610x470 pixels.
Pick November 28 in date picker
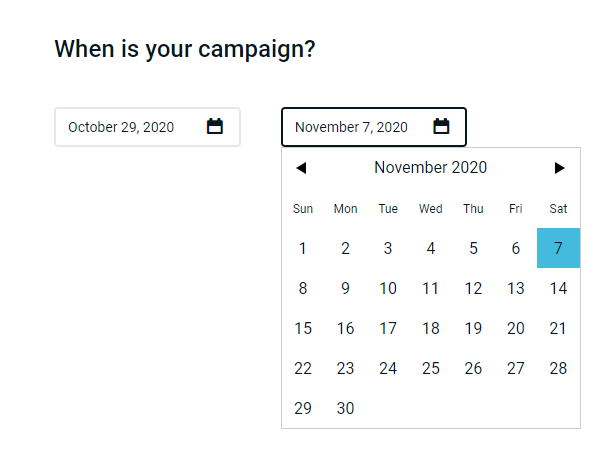coord(558,368)
